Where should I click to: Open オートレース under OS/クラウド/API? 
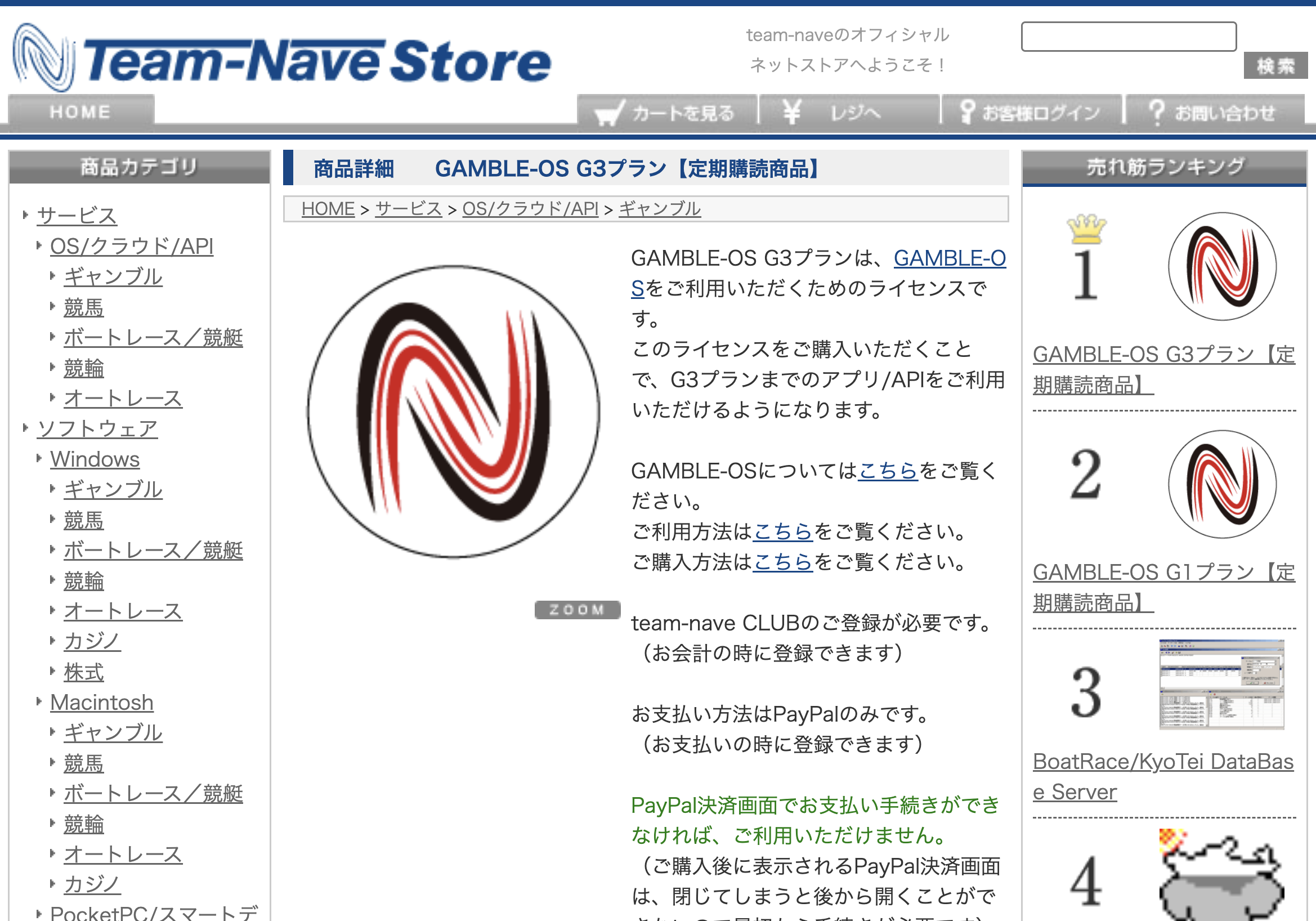123,399
